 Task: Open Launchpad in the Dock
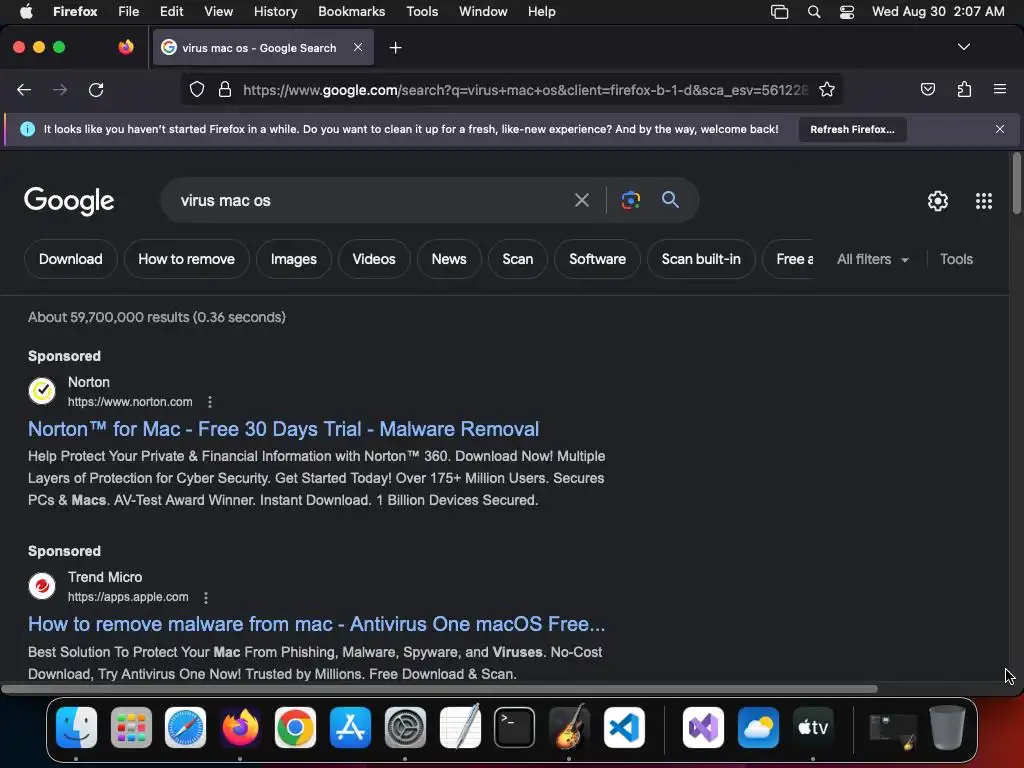tap(131, 728)
